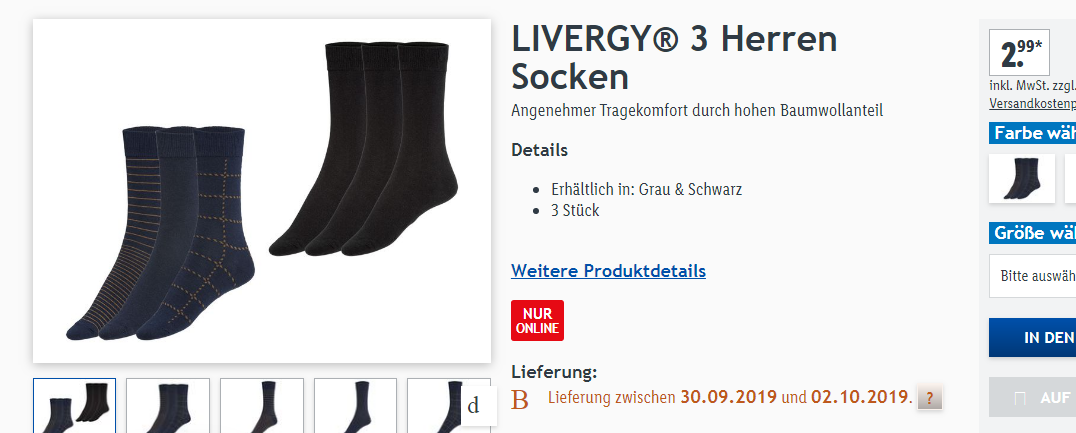1076x433 pixels.
Task: Click the question mark delivery info icon
Action: click(x=930, y=397)
